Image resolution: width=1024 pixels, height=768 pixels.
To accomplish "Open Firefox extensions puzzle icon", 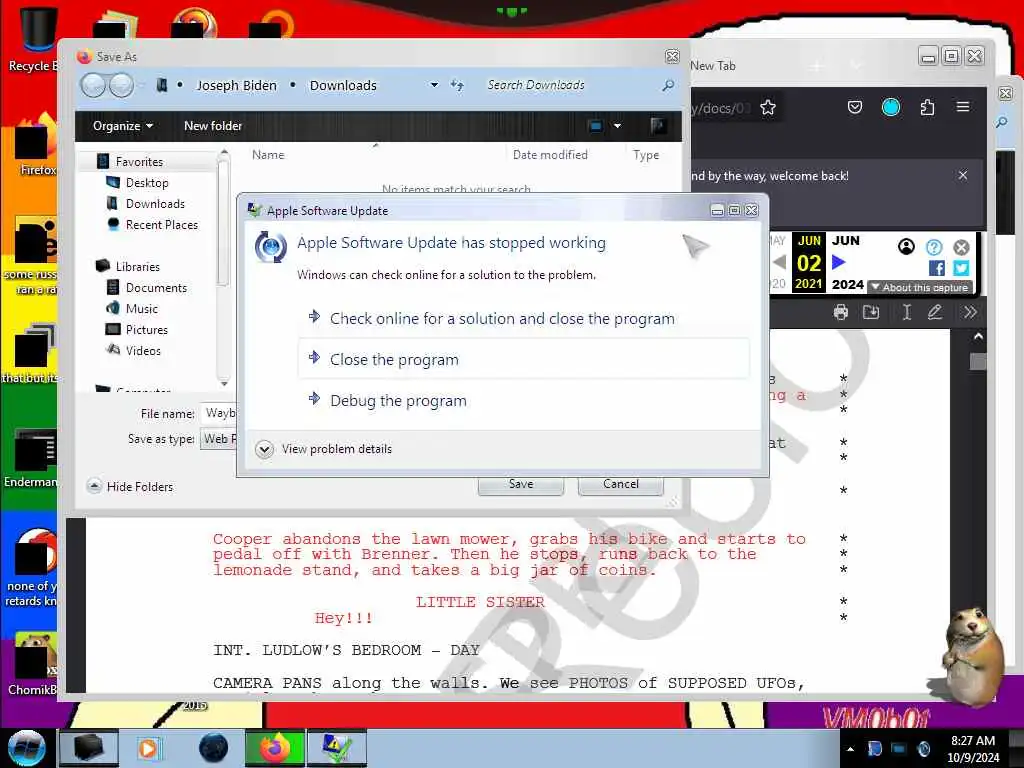I will point(927,107).
